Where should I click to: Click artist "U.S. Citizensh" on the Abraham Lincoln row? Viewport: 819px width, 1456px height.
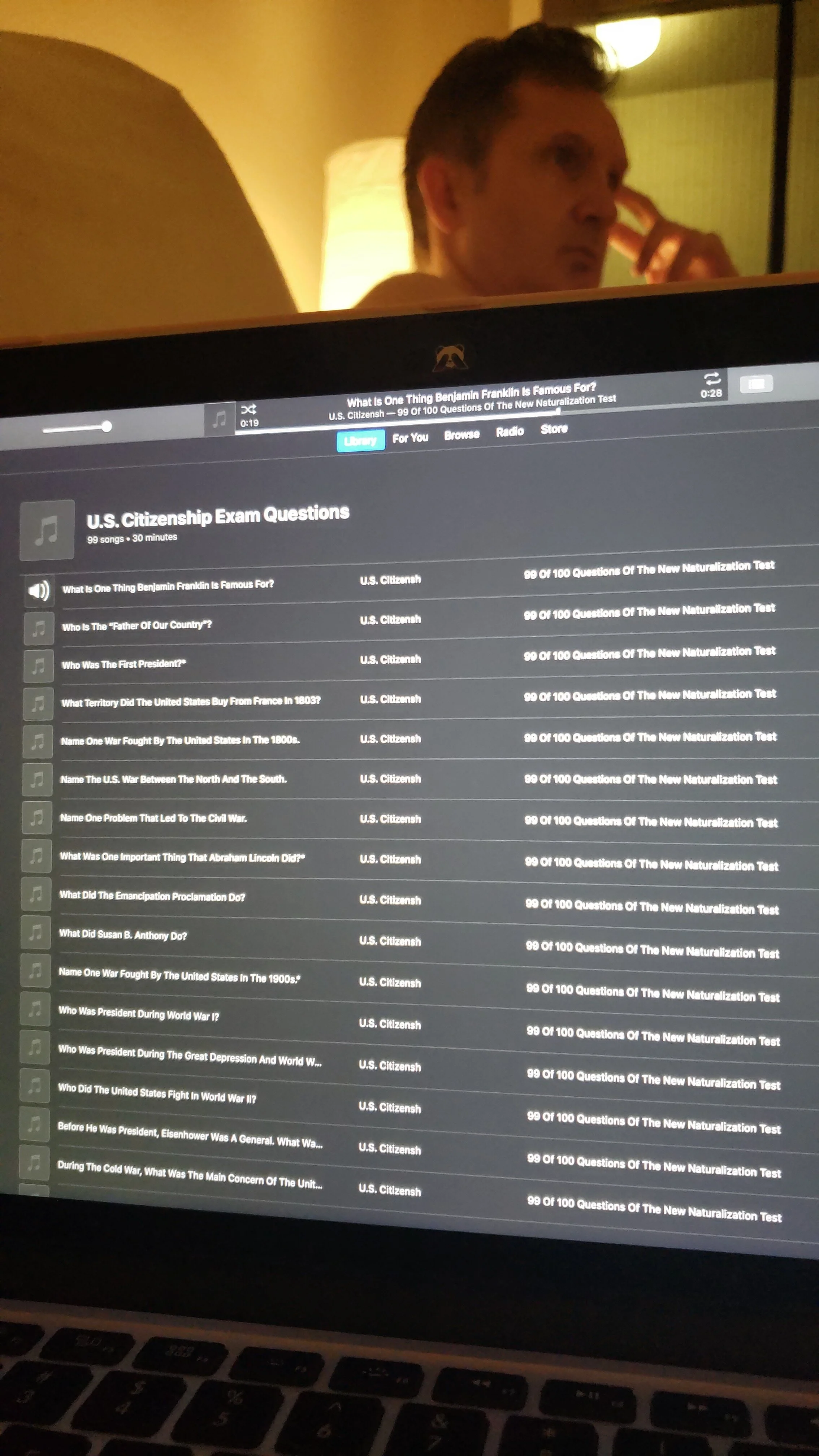390,859
